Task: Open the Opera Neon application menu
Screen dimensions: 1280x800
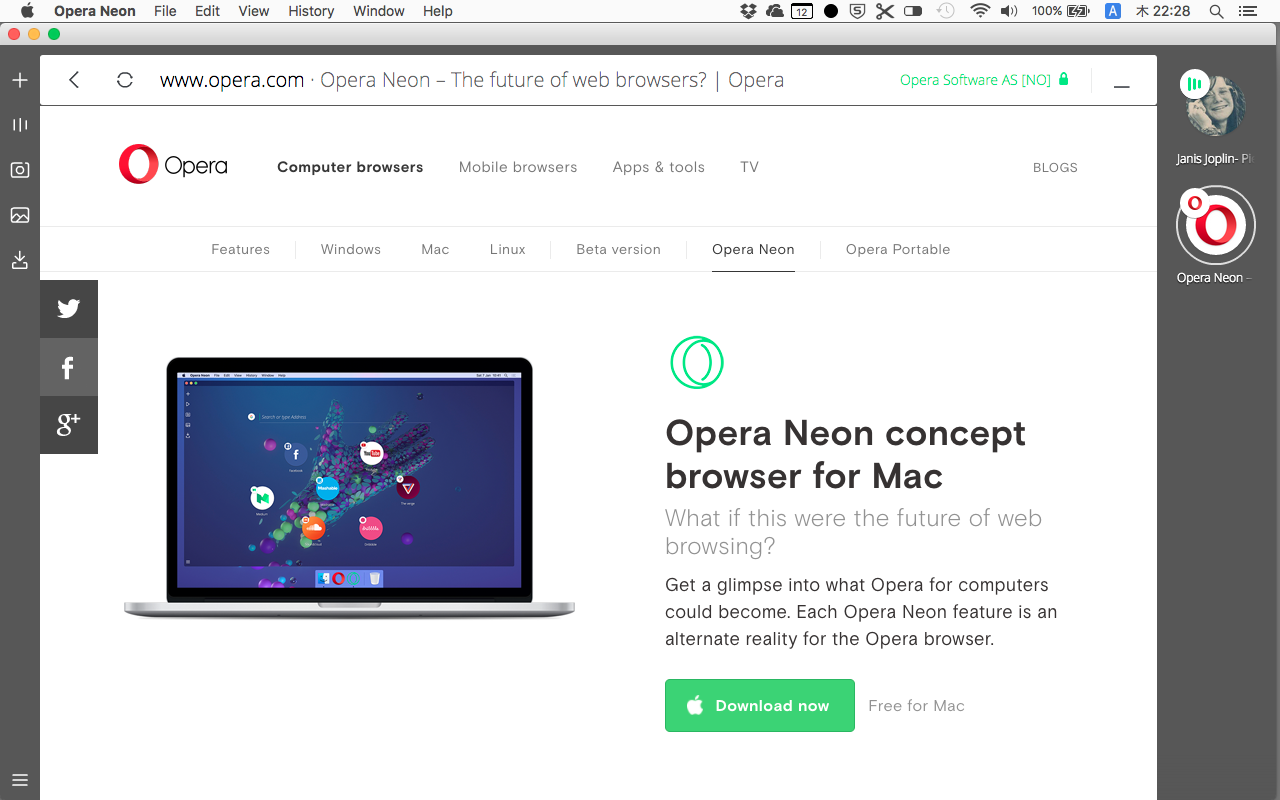Action: (x=95, y=11)
